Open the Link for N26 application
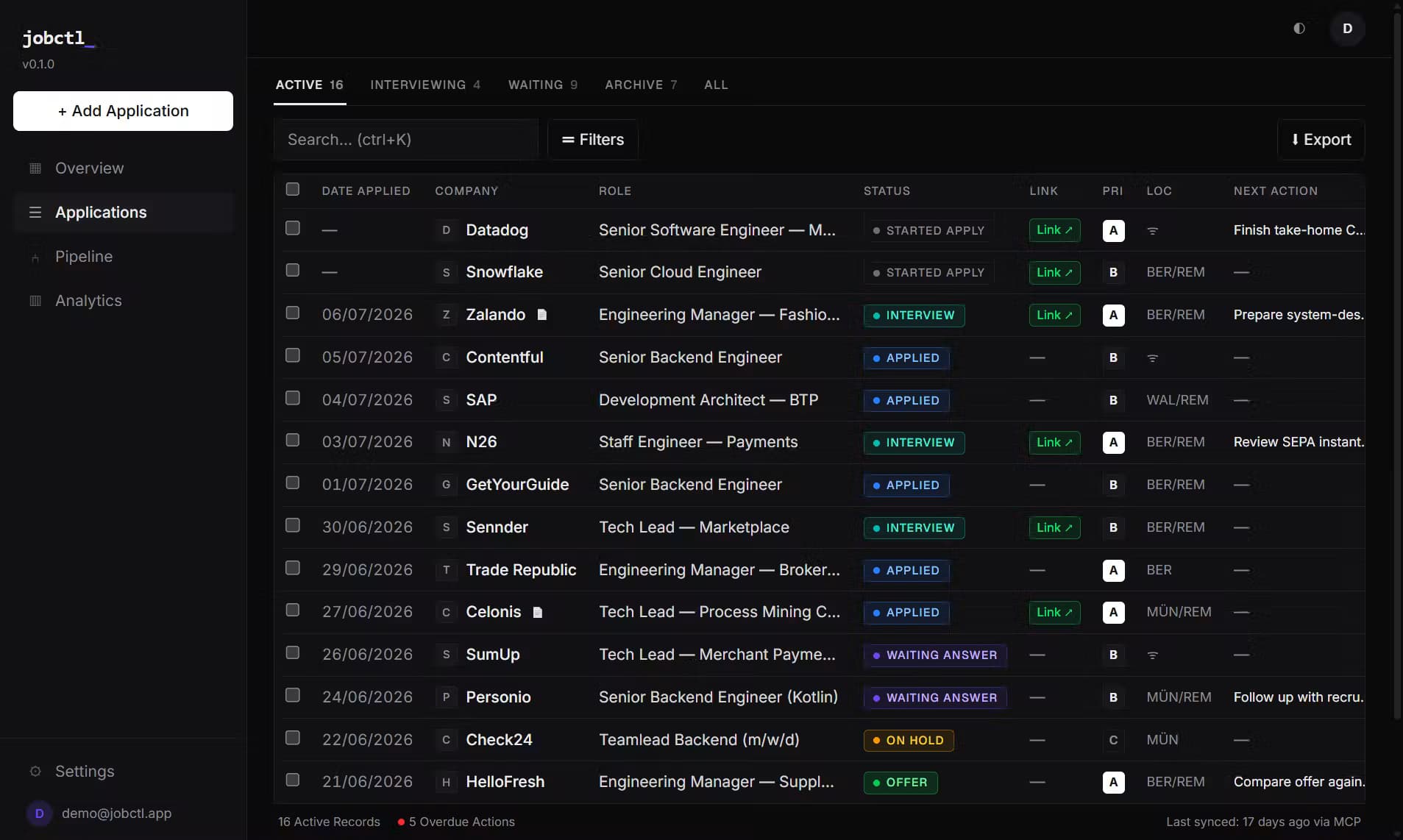Viewport: 1403px width, 840px height. coord(1054,443)
